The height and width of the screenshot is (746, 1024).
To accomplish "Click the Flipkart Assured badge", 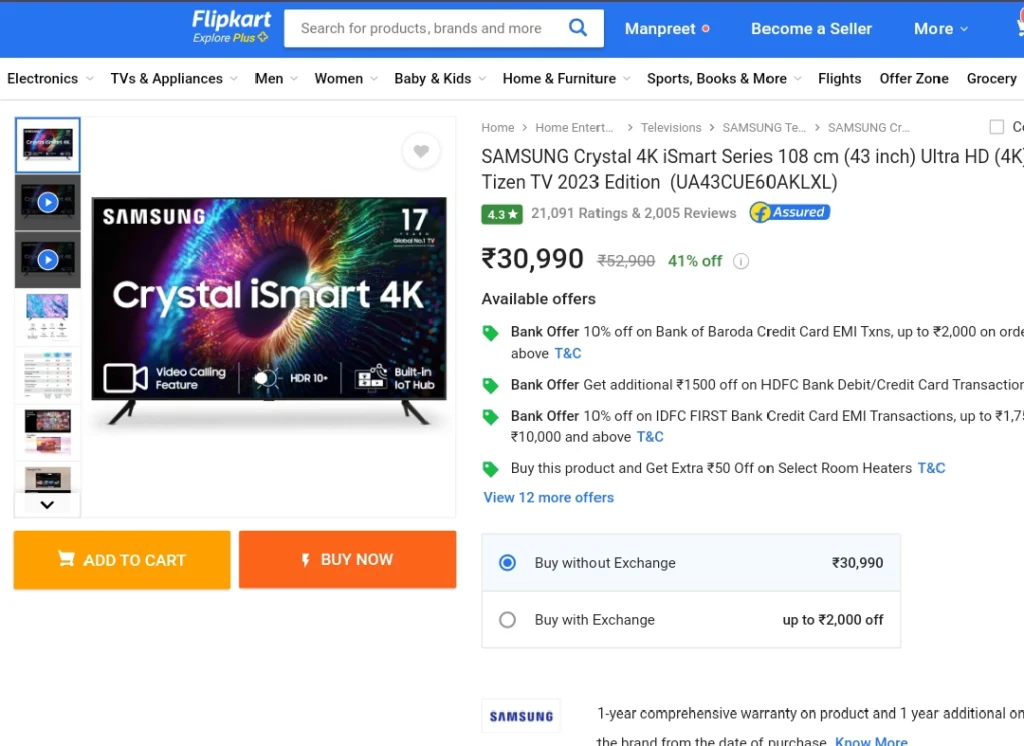I will [x=790, y=212].
